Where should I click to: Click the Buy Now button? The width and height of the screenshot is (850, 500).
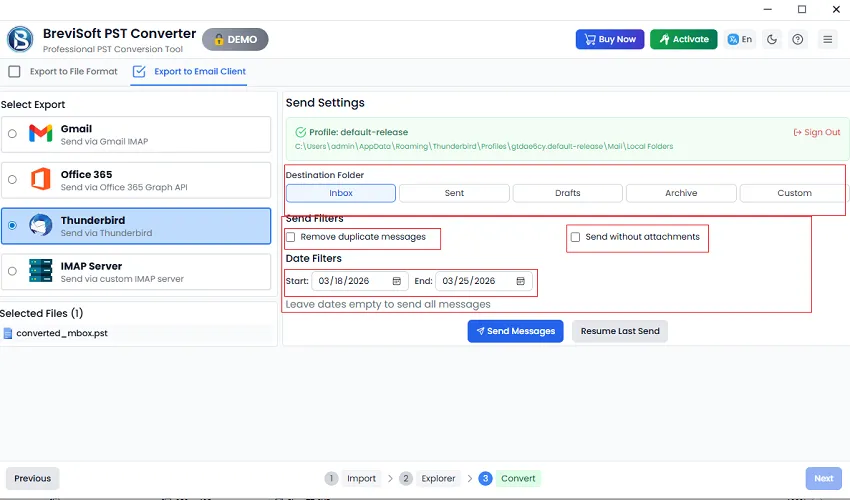click(610, 39)
